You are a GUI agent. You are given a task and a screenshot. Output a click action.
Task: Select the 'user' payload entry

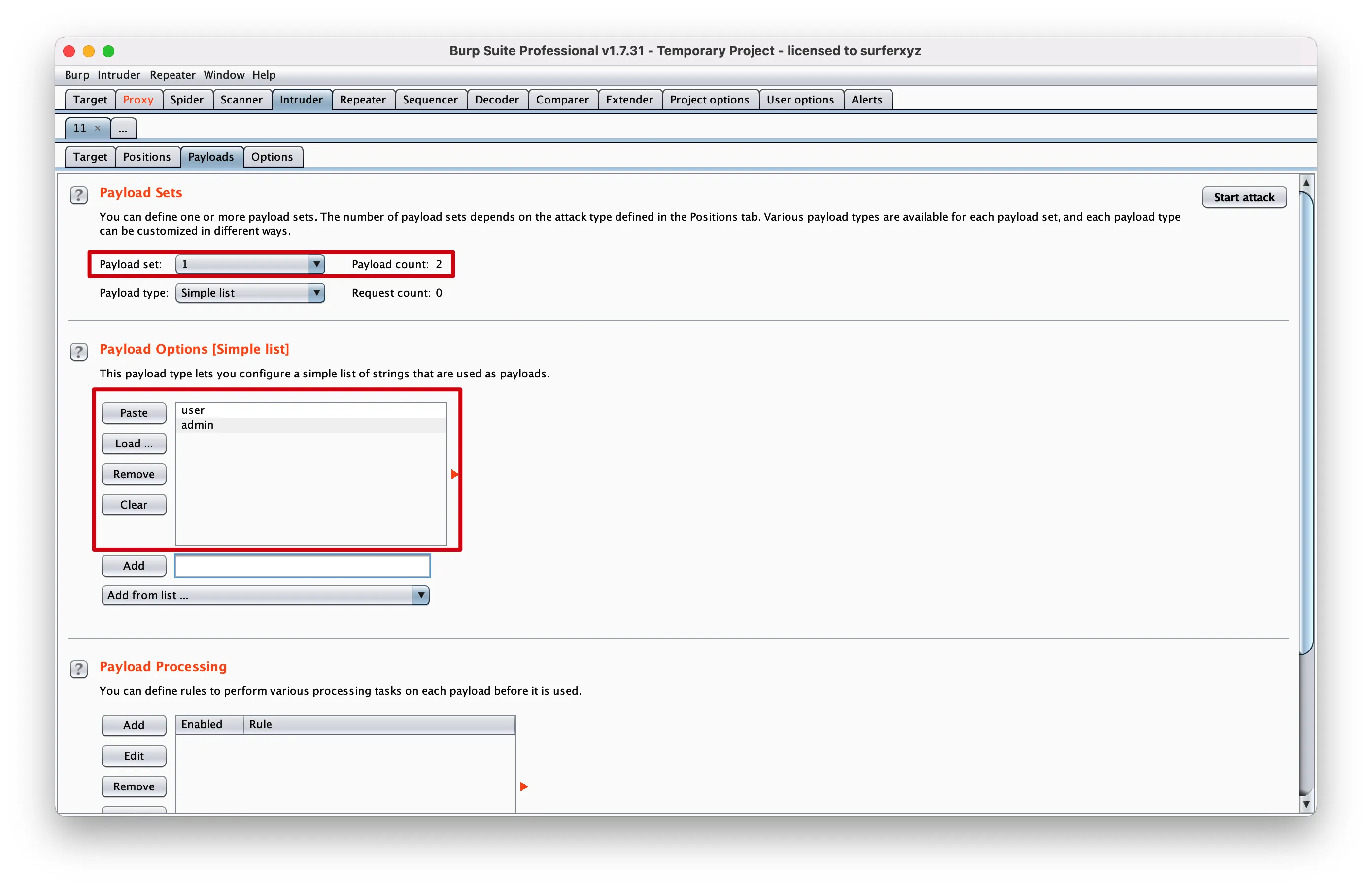[x=311, y=410]
